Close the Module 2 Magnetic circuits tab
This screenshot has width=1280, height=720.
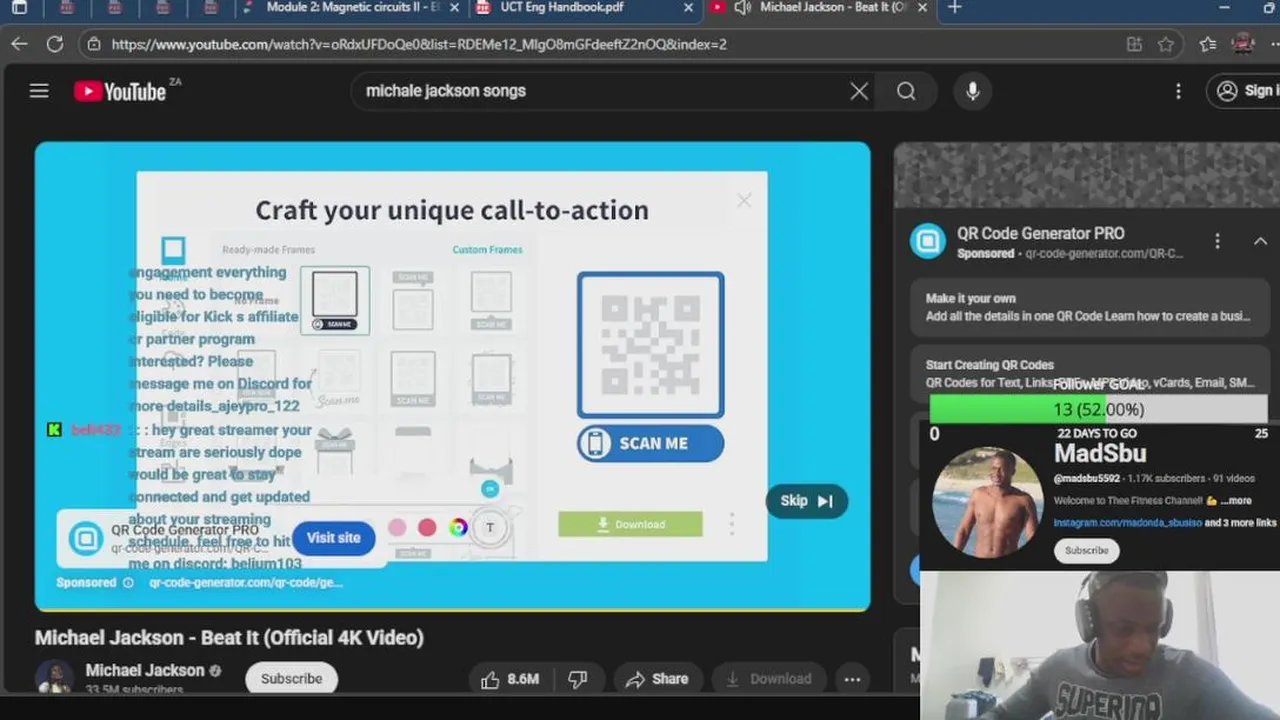(455, 7)
